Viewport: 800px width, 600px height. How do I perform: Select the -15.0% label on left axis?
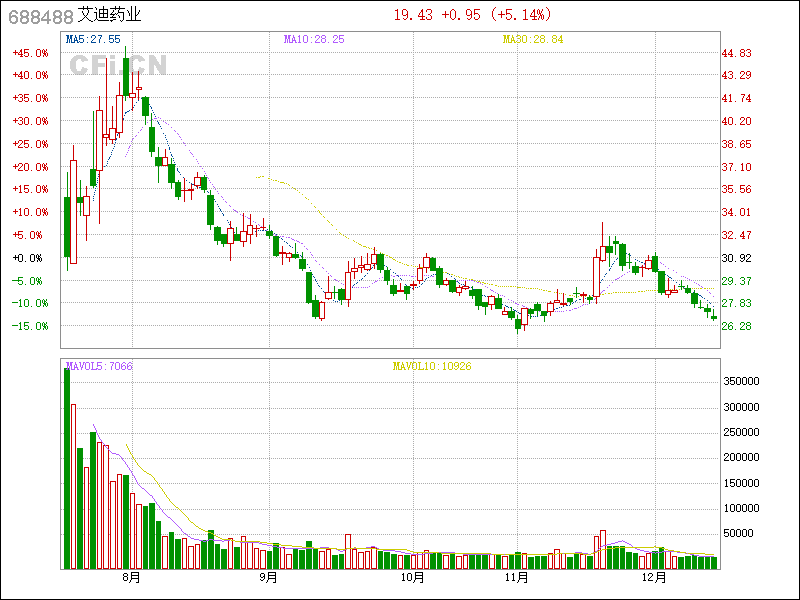(28, 326)
